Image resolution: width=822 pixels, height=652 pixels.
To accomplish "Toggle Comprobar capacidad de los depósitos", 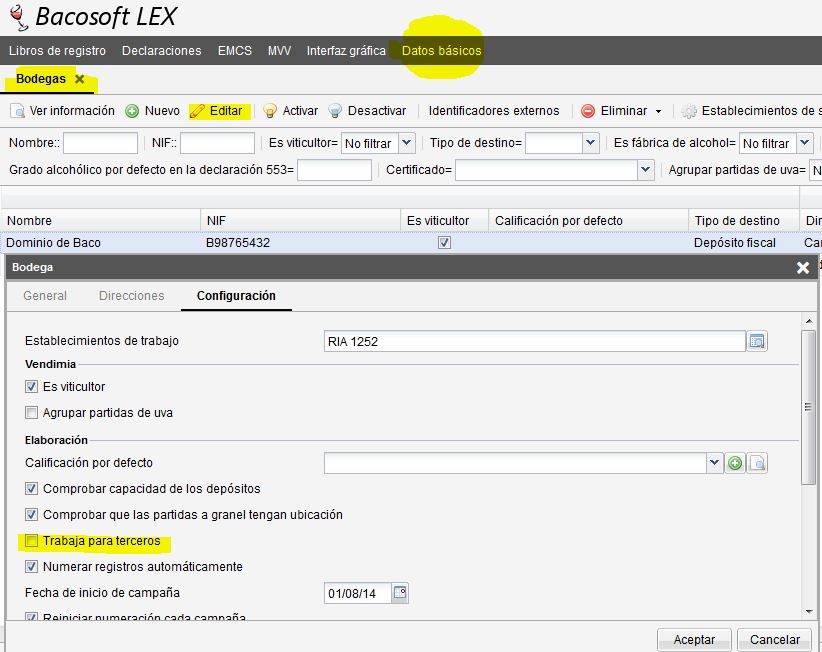I will pos(31,488).
